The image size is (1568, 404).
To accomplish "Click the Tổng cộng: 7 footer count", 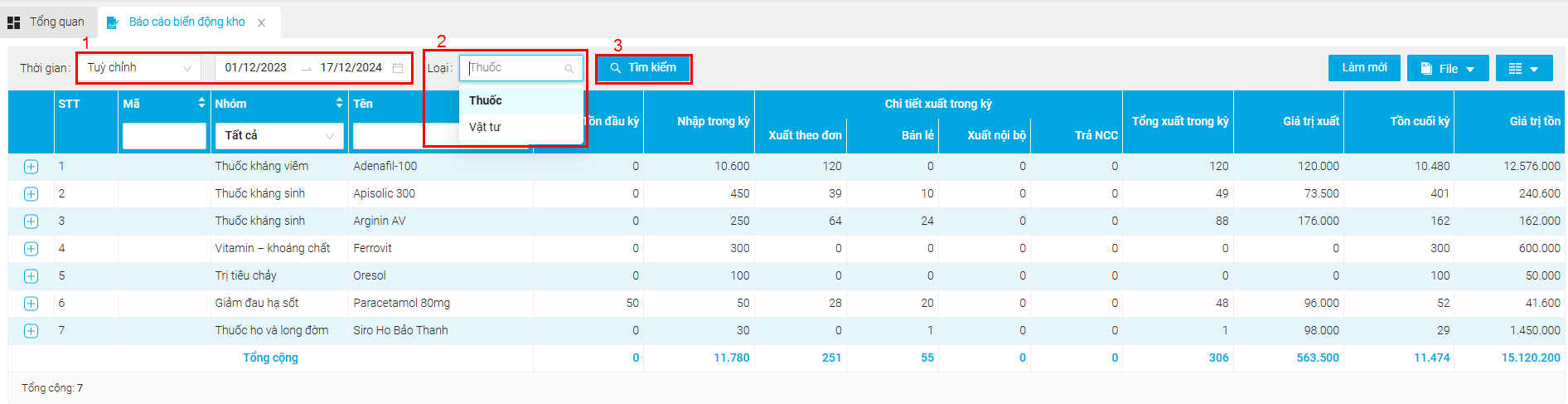I will tap(52, 388).
